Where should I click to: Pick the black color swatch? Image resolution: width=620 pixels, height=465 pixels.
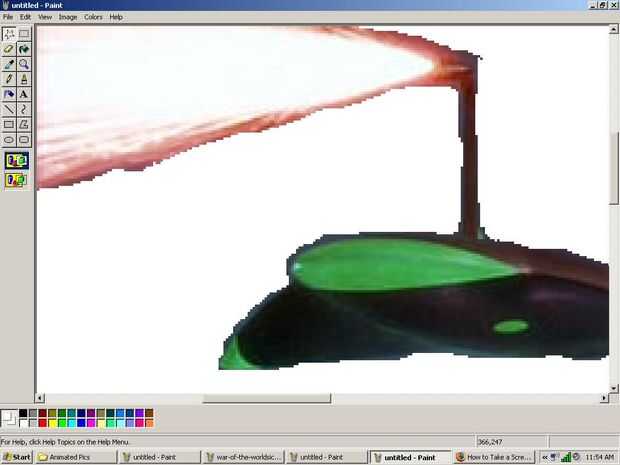23,413
